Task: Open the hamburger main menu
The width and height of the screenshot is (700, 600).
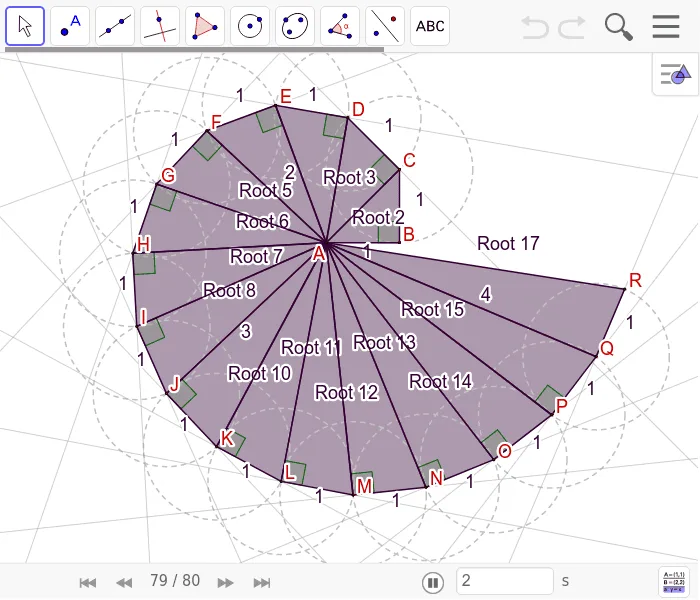Action: (x=666, y=27)
